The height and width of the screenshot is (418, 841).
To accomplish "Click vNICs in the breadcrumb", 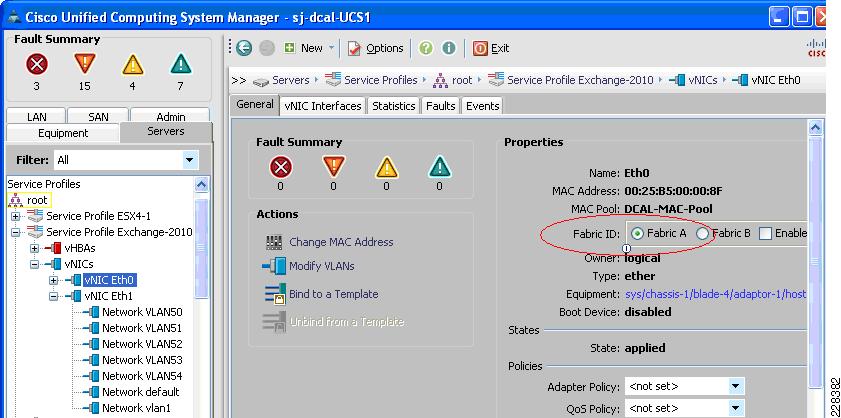I will pyautogui.click(x=703, y=80).
